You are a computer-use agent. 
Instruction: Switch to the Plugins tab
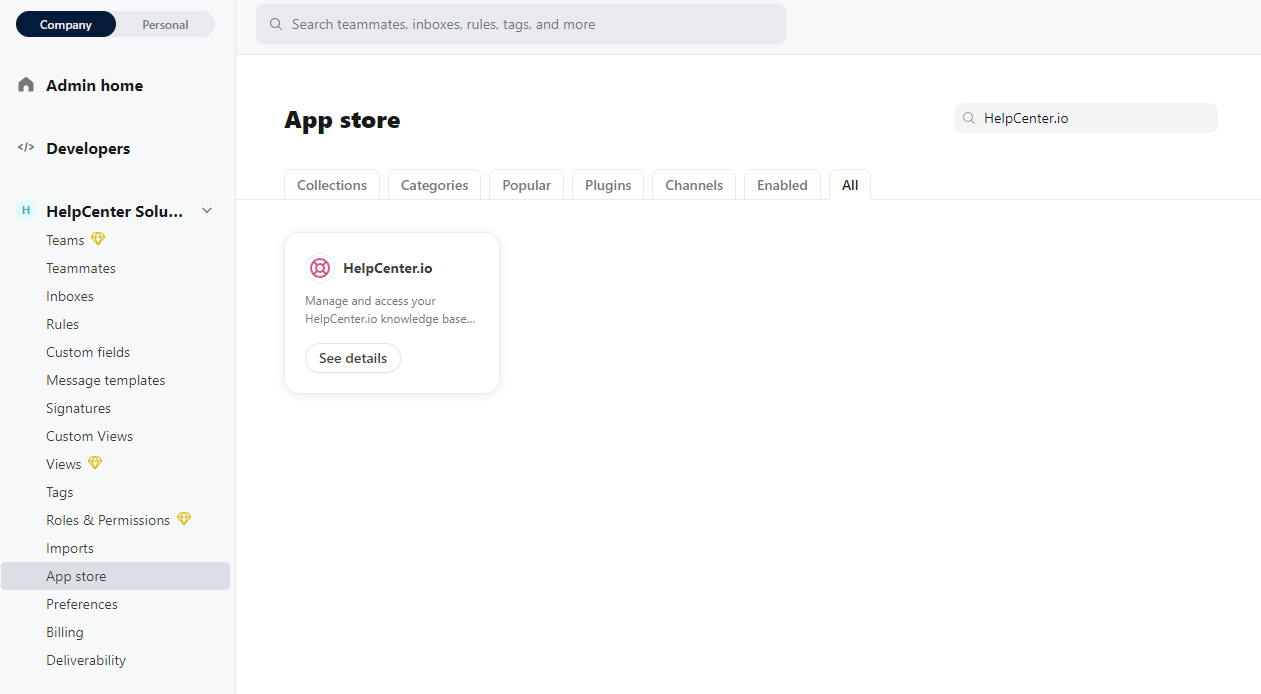point(608,185)
